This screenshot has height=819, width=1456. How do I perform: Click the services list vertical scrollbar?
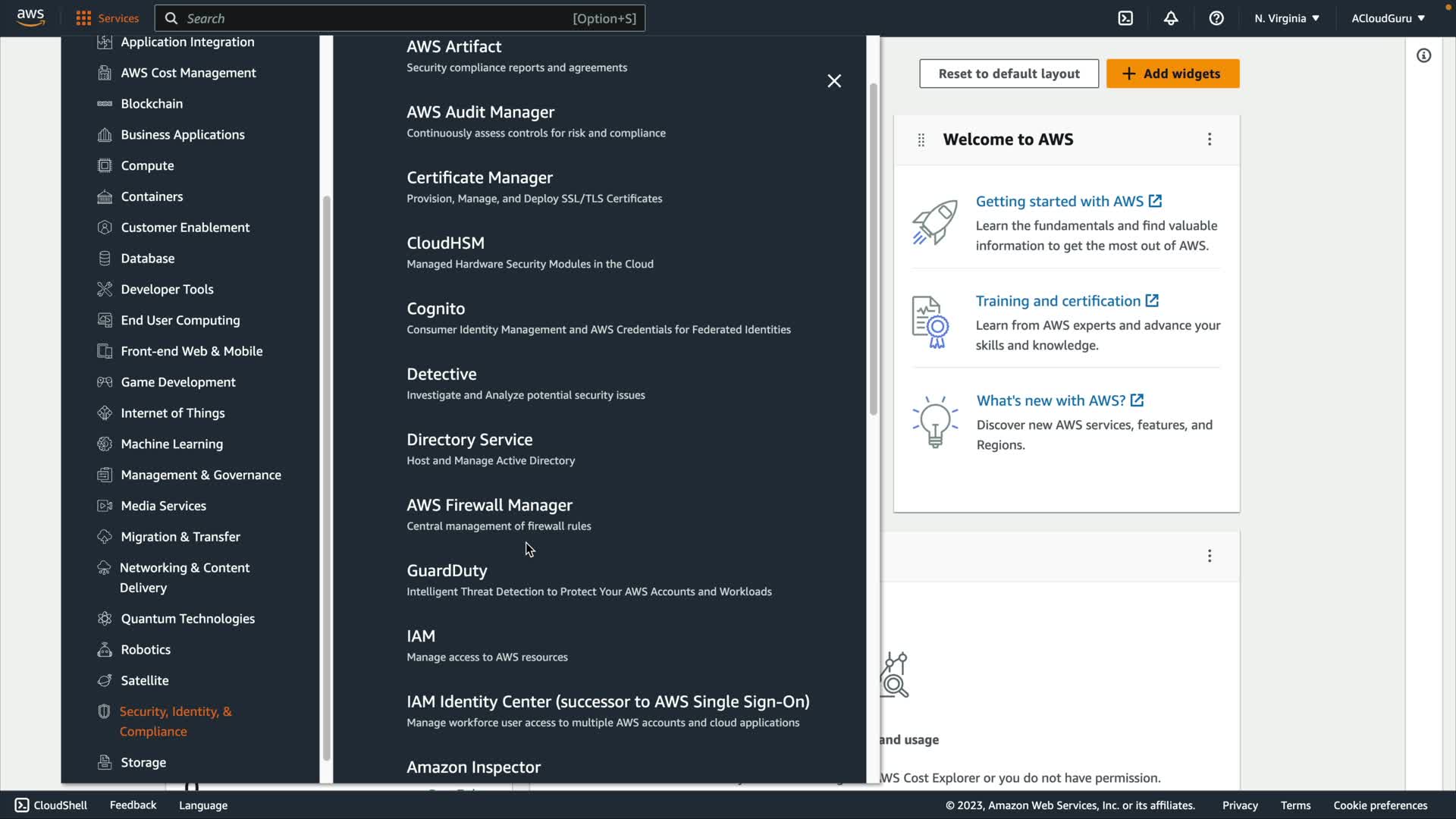click(873, 250)
